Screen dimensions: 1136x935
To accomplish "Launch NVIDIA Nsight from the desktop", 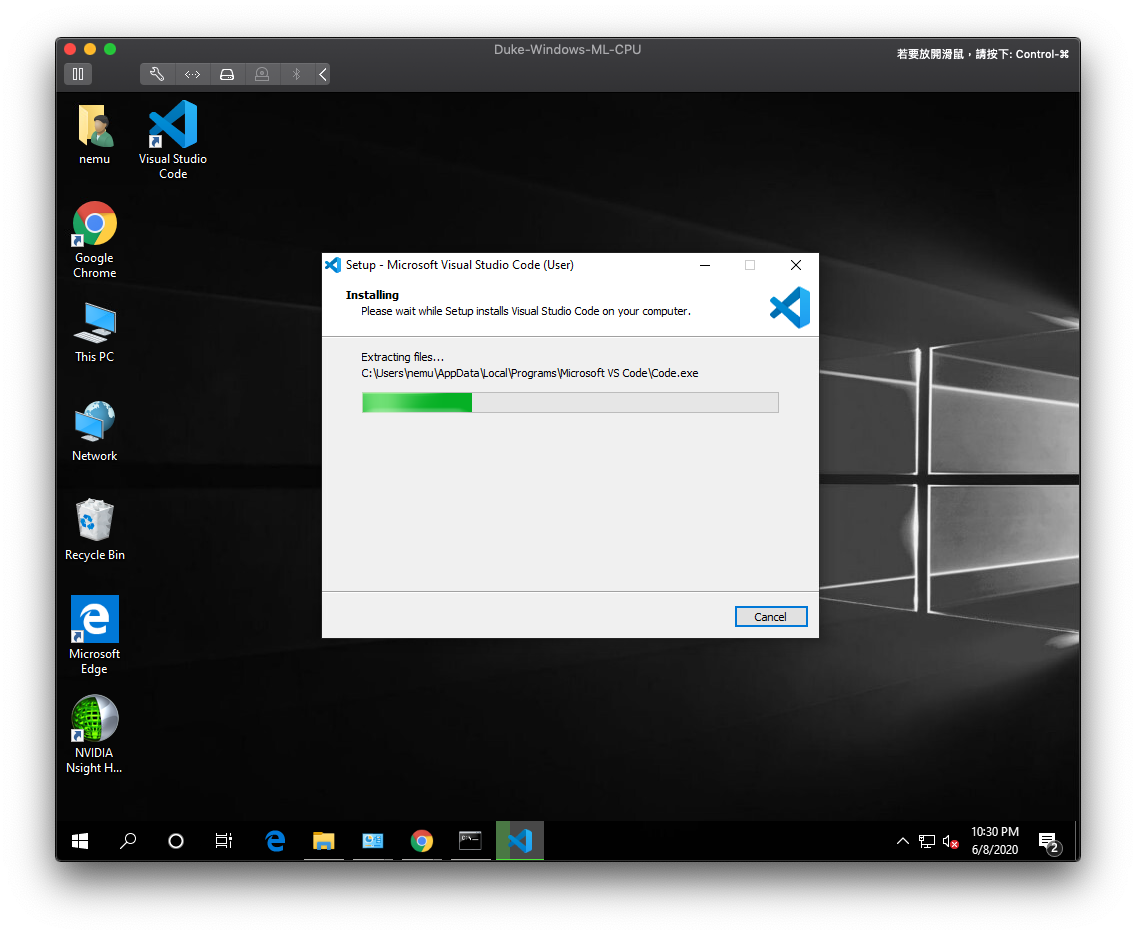I will click(94, 719).
